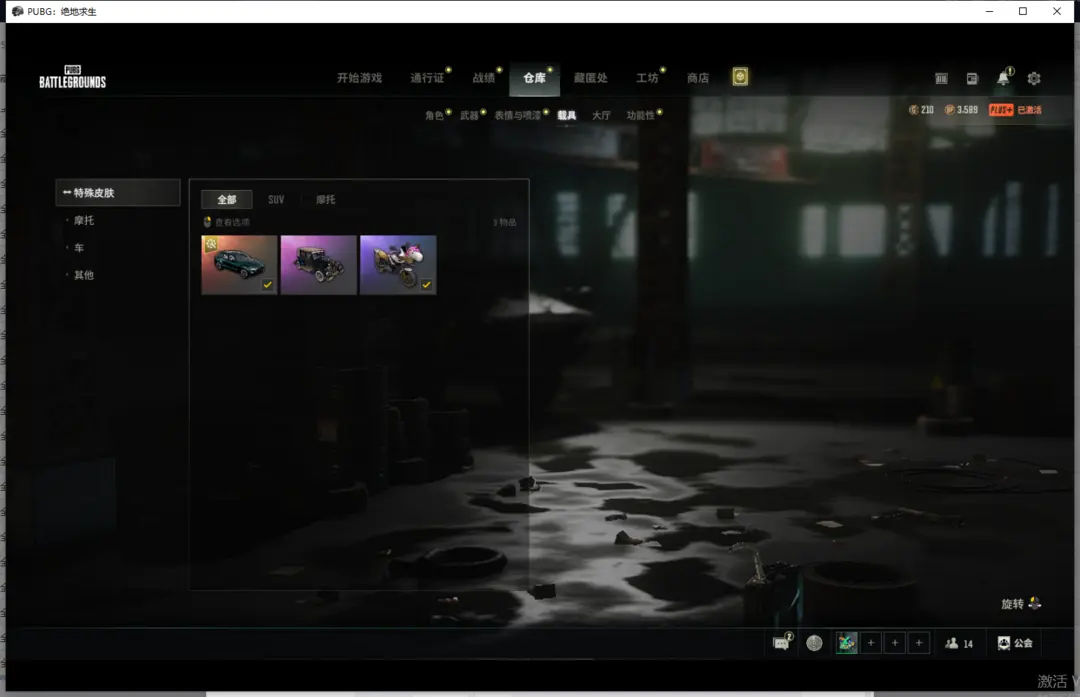Open the barcode-style icon in top-right header

(941, 79)
